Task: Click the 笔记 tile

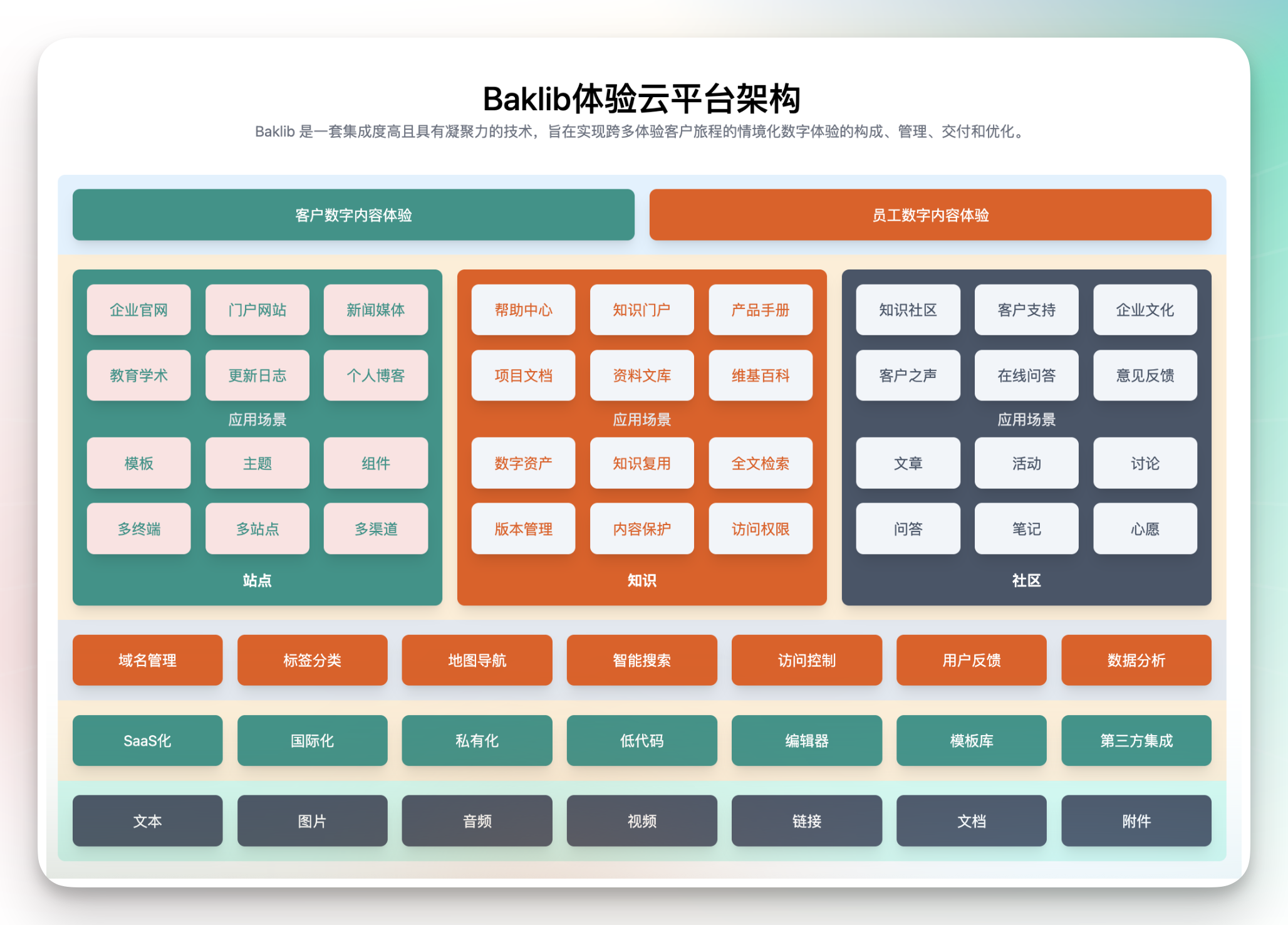Action: point(1027,529)
